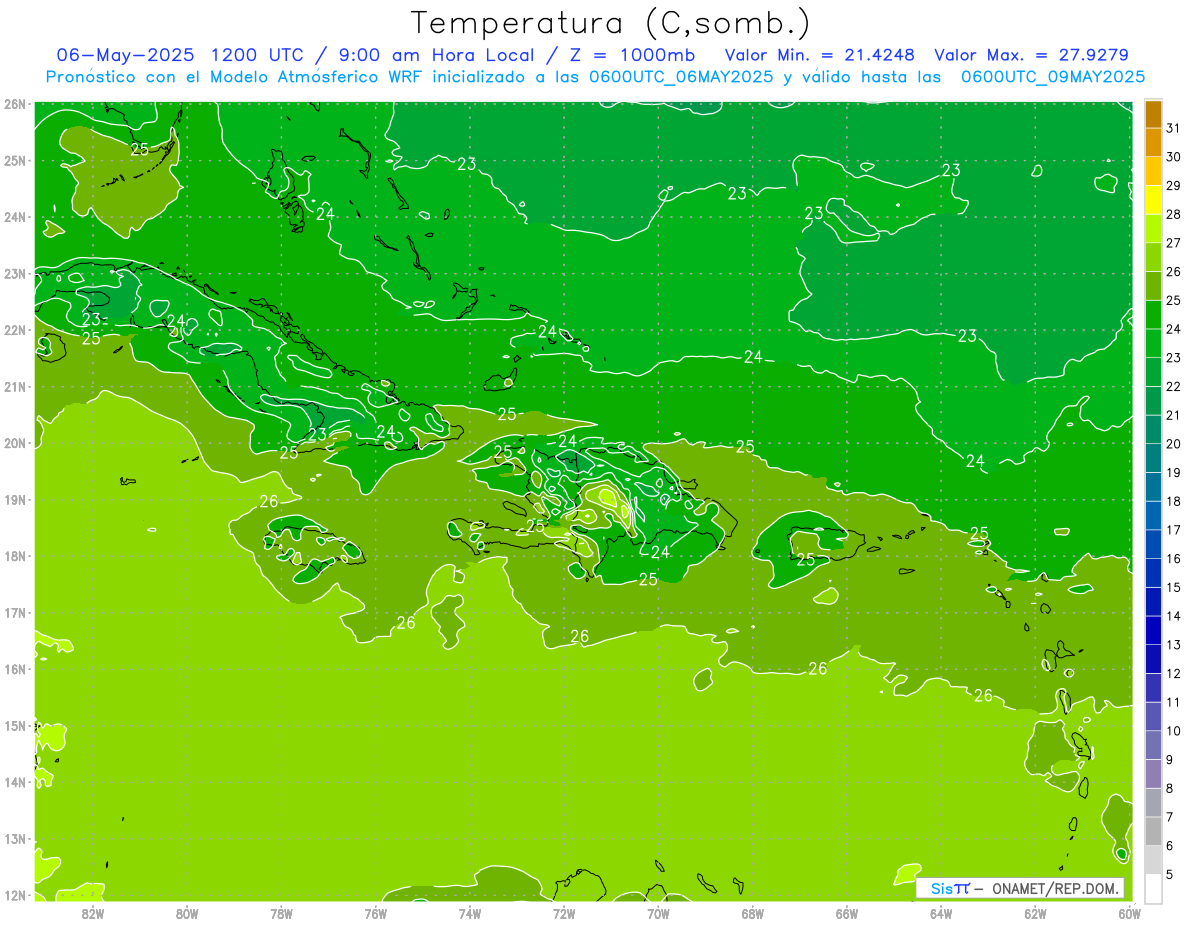Pick the white color bar segment below 5
Screen dimensions: 1200x927
[1153, 888]
